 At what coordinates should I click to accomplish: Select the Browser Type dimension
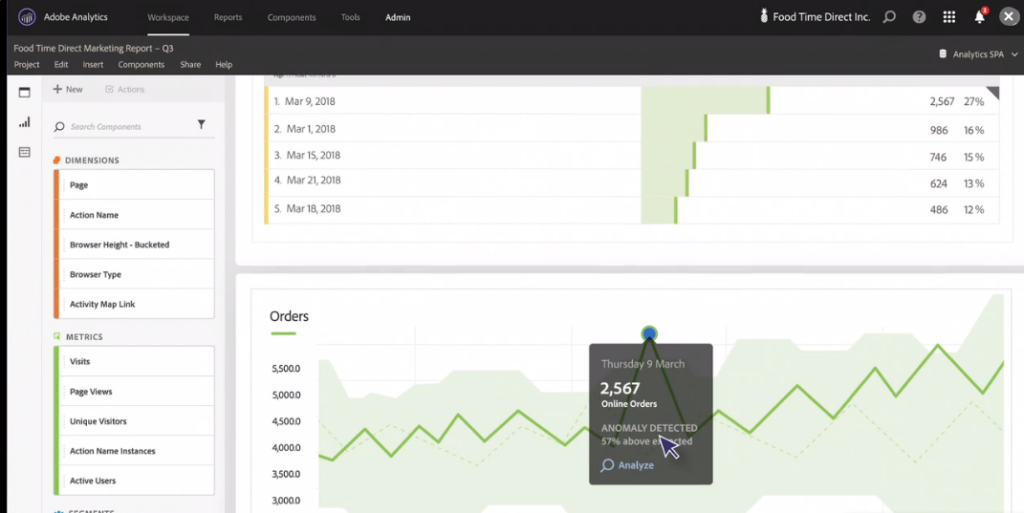(x=134, y=274)
